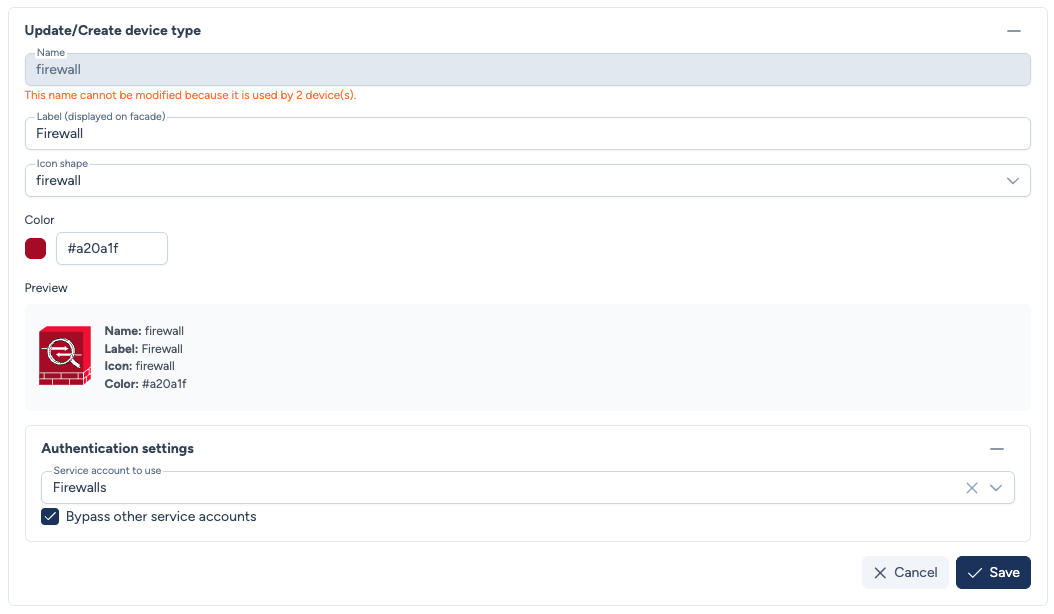Toggle Bypass other service accounts checkbox
Viewport: 1054px width, 614px height.
click(x=50, y=517)
